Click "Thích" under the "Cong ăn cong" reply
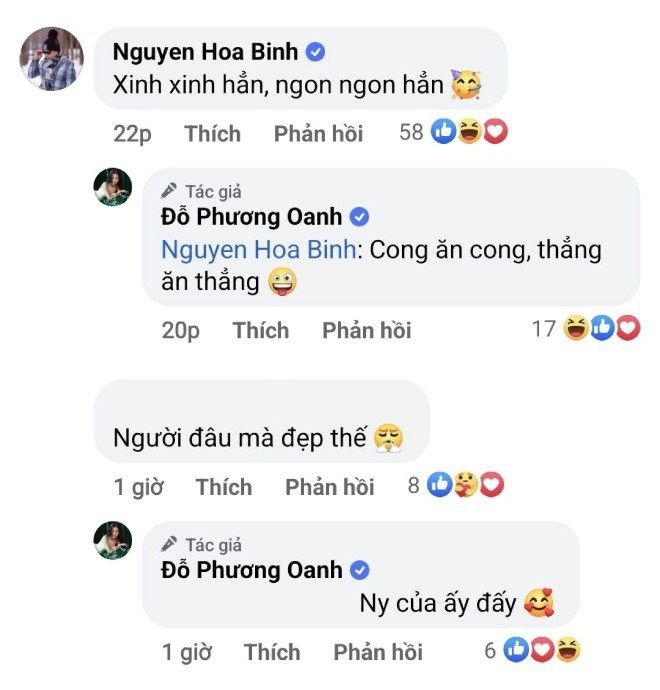The image size is (660, 690). pyautogui.click(x=261, y=330)
